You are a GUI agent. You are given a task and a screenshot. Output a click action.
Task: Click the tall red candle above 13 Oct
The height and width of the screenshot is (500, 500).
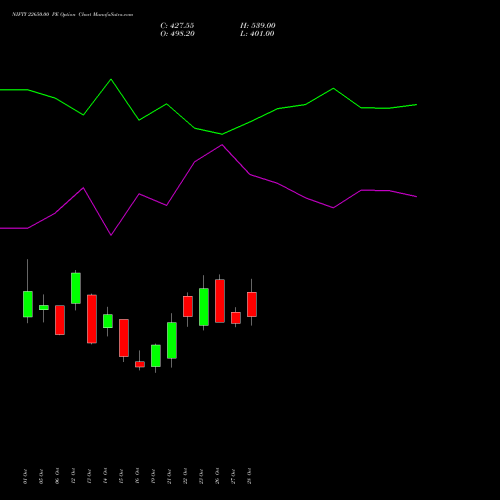point(92,319)
